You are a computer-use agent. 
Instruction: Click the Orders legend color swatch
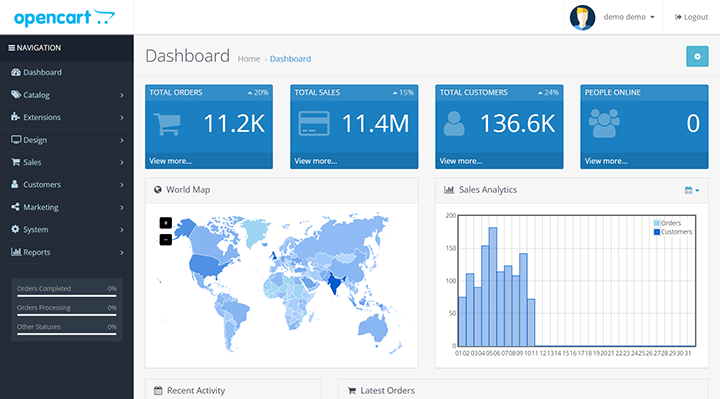pyautogui.click(x=657, y=223)
